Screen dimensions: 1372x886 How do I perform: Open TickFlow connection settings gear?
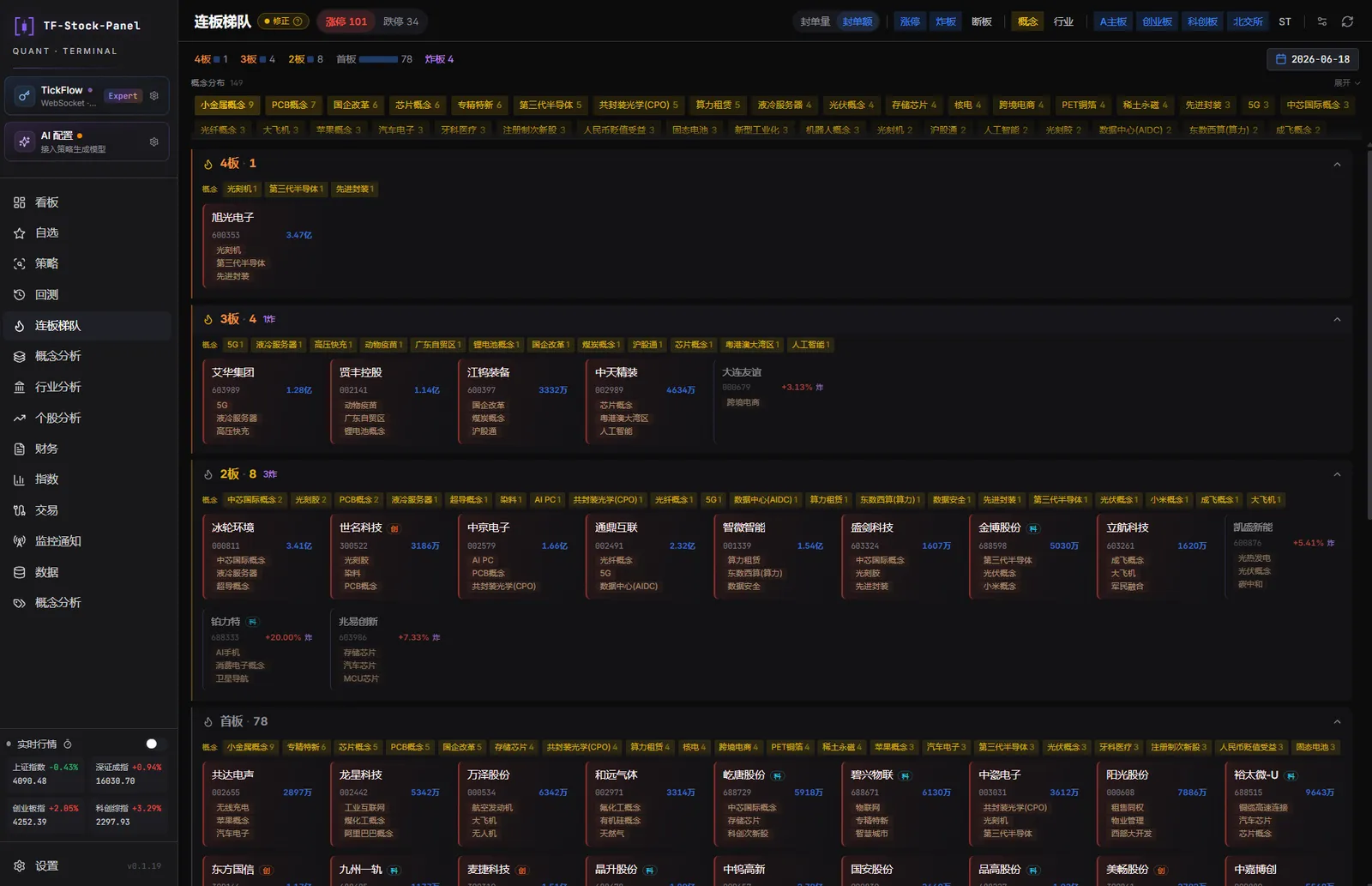154,95
